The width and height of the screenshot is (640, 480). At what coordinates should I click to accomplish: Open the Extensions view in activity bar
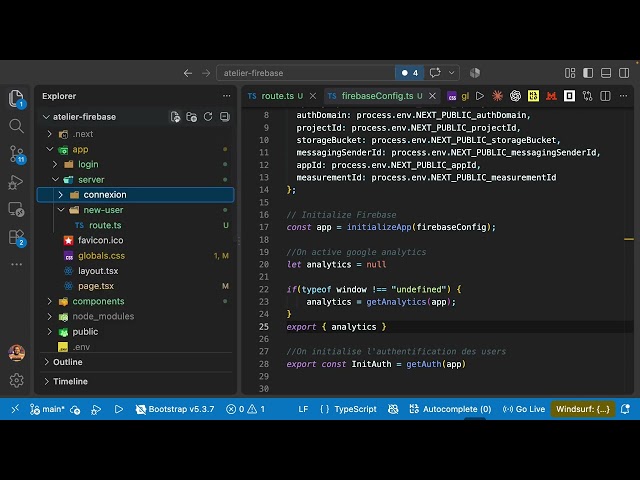click(17, 238)
